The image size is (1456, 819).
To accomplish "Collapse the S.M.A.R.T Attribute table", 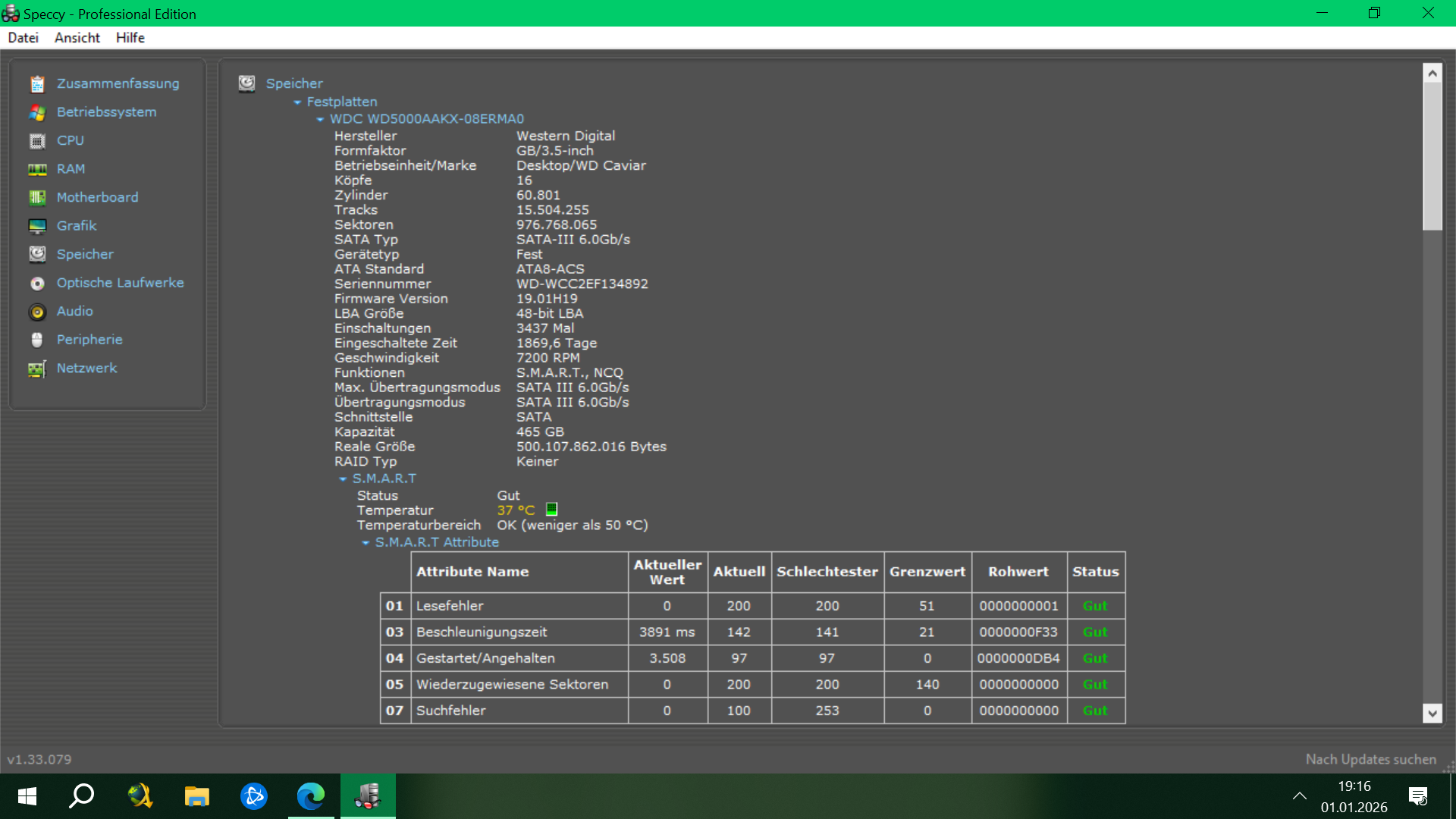I will 366,543.
